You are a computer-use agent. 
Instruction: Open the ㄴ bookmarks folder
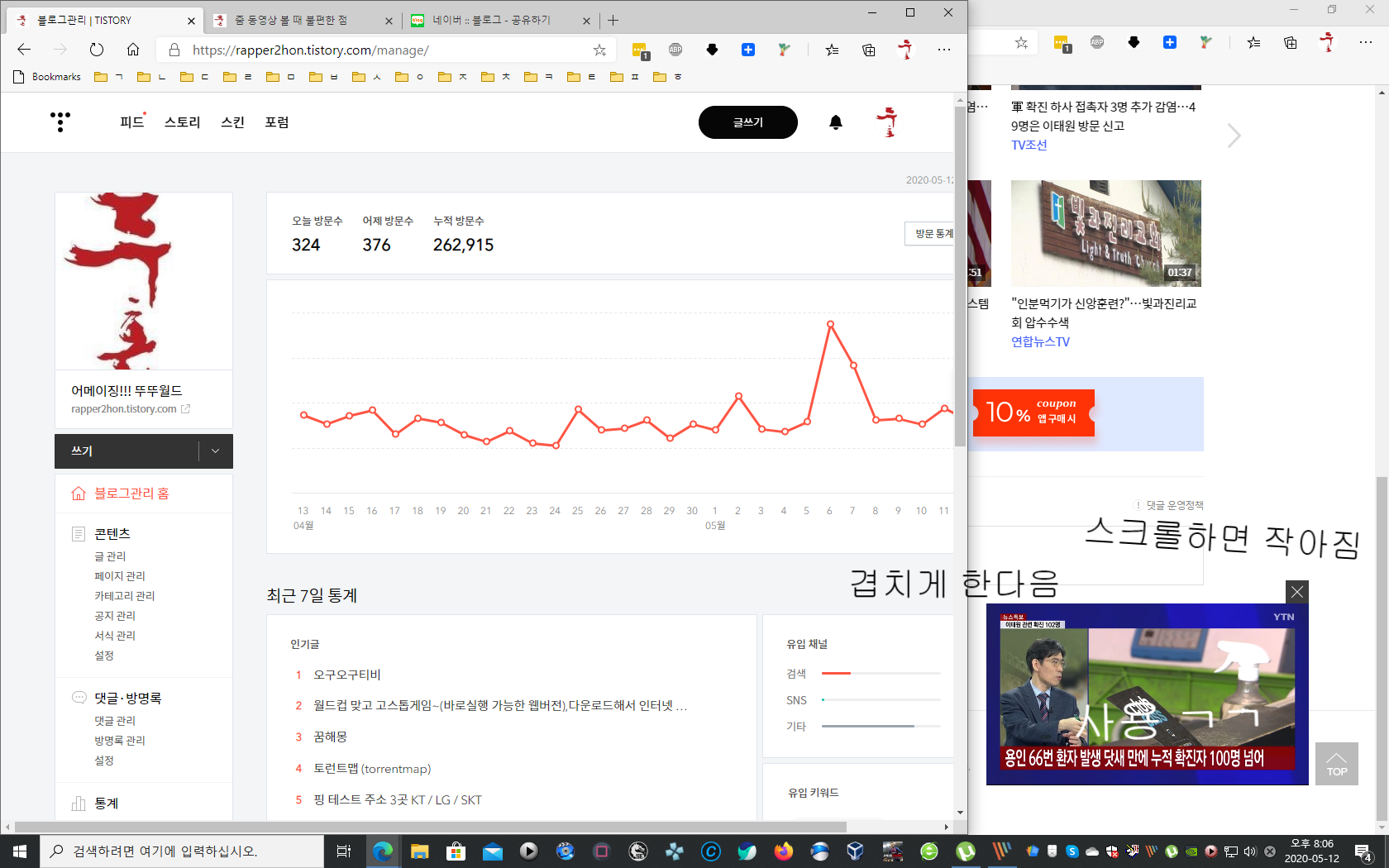point(151,77)
